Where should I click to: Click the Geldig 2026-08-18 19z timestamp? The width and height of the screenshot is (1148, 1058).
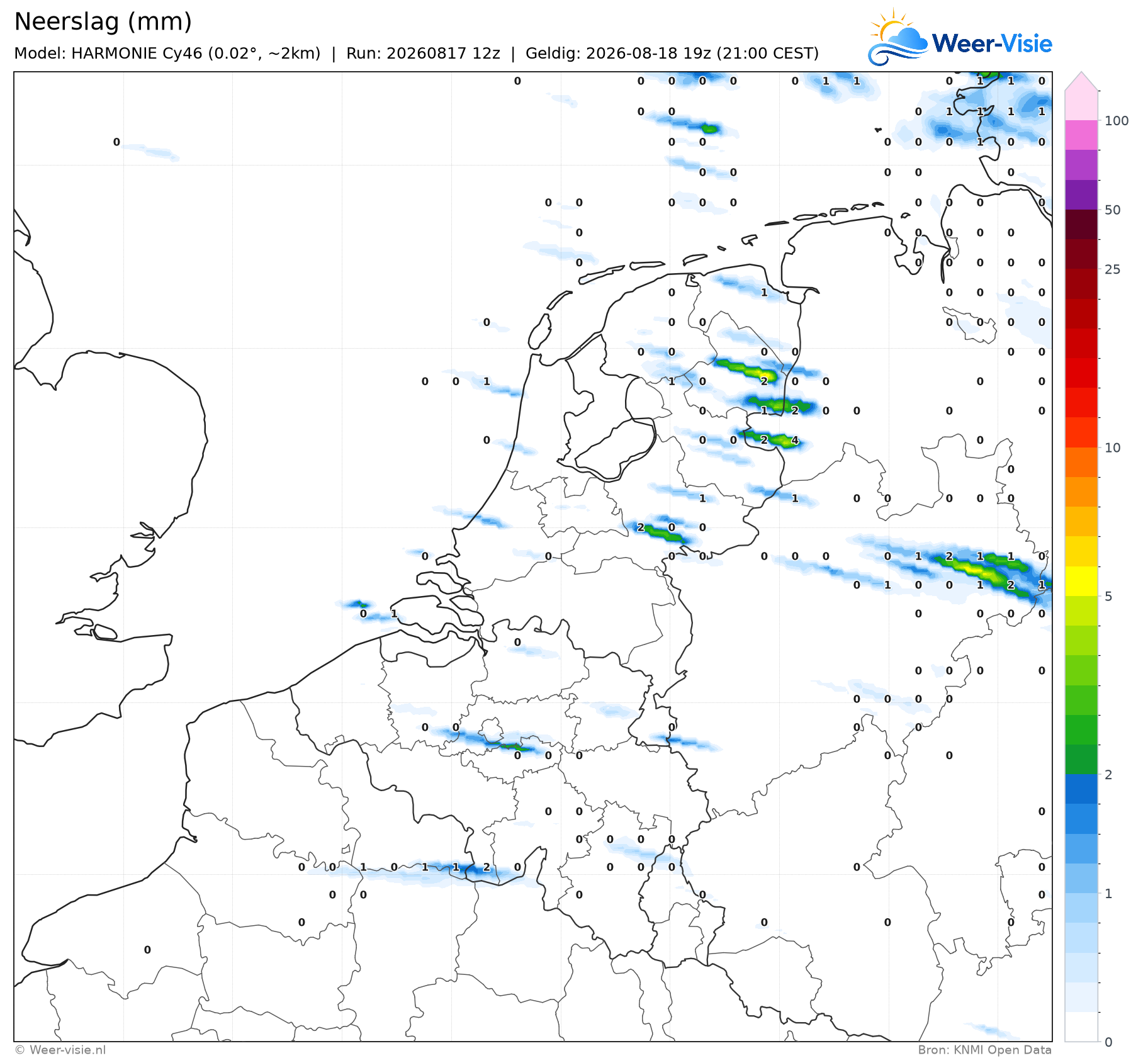click(x=672, y=53)
